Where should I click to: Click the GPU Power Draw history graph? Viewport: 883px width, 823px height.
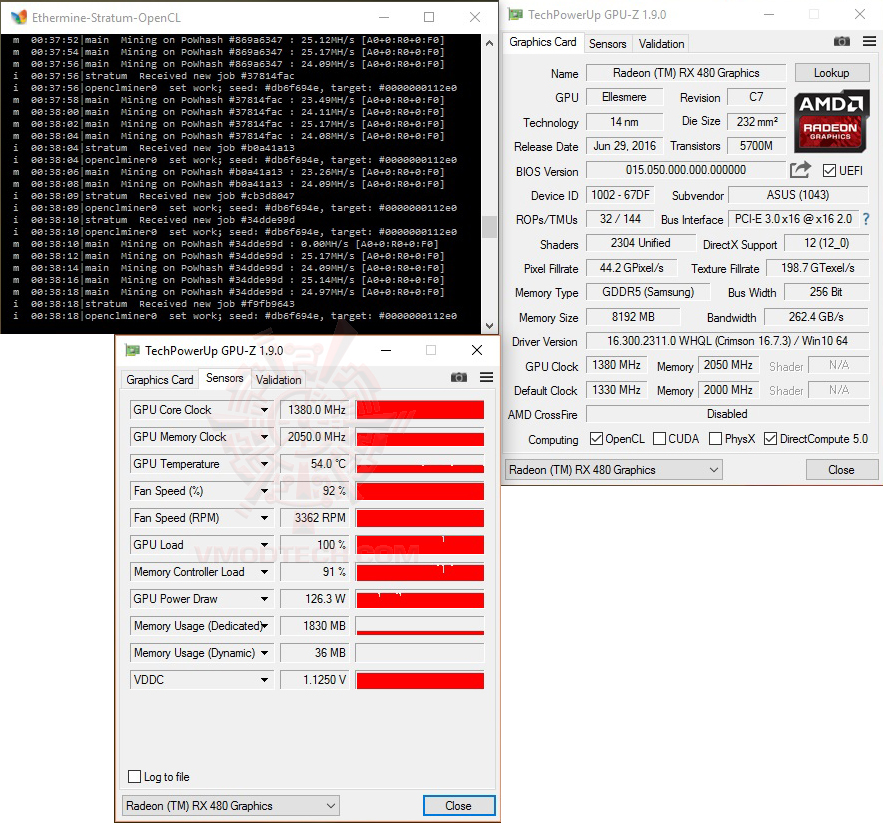[420, 599]
